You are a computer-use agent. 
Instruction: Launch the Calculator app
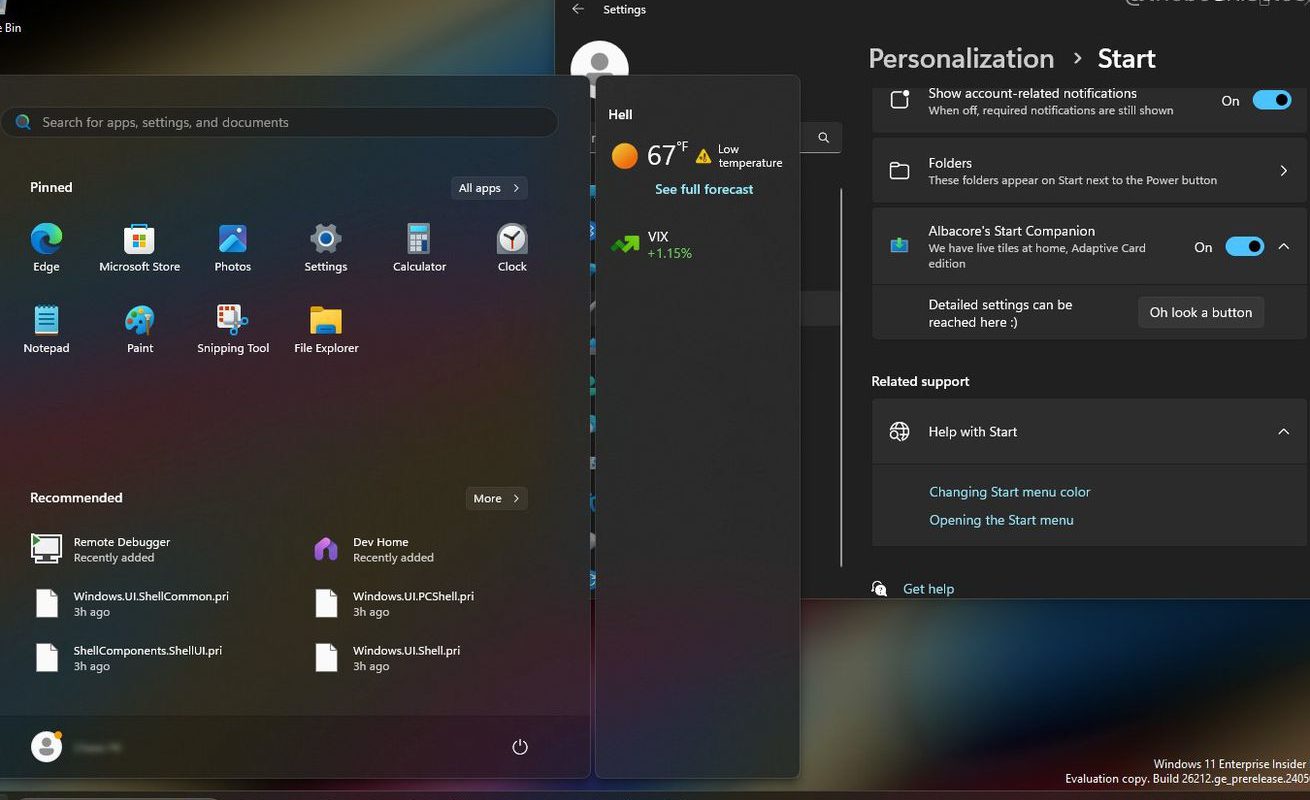pyautogui.click(x=419, y=248)
